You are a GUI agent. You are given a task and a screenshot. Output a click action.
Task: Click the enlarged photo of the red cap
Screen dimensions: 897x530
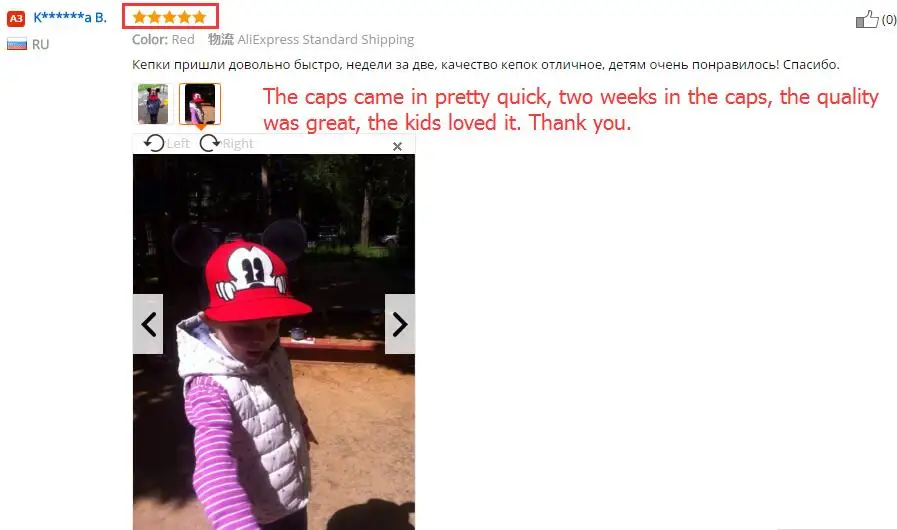click(274, 342)
